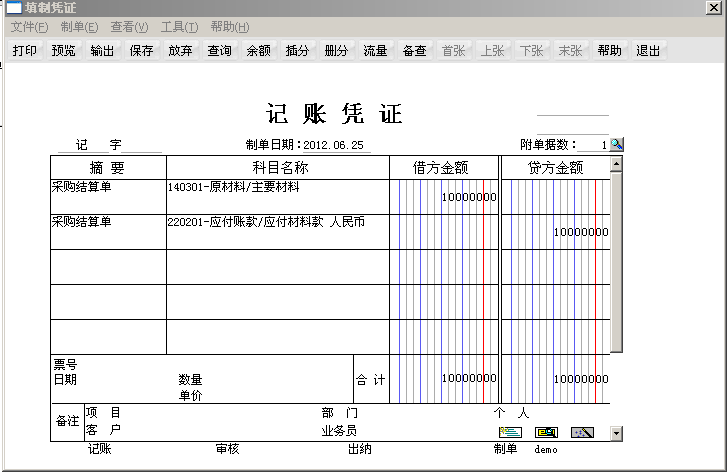
Task: Click the third icon with the pencil
Action: (x=582, y=432)
